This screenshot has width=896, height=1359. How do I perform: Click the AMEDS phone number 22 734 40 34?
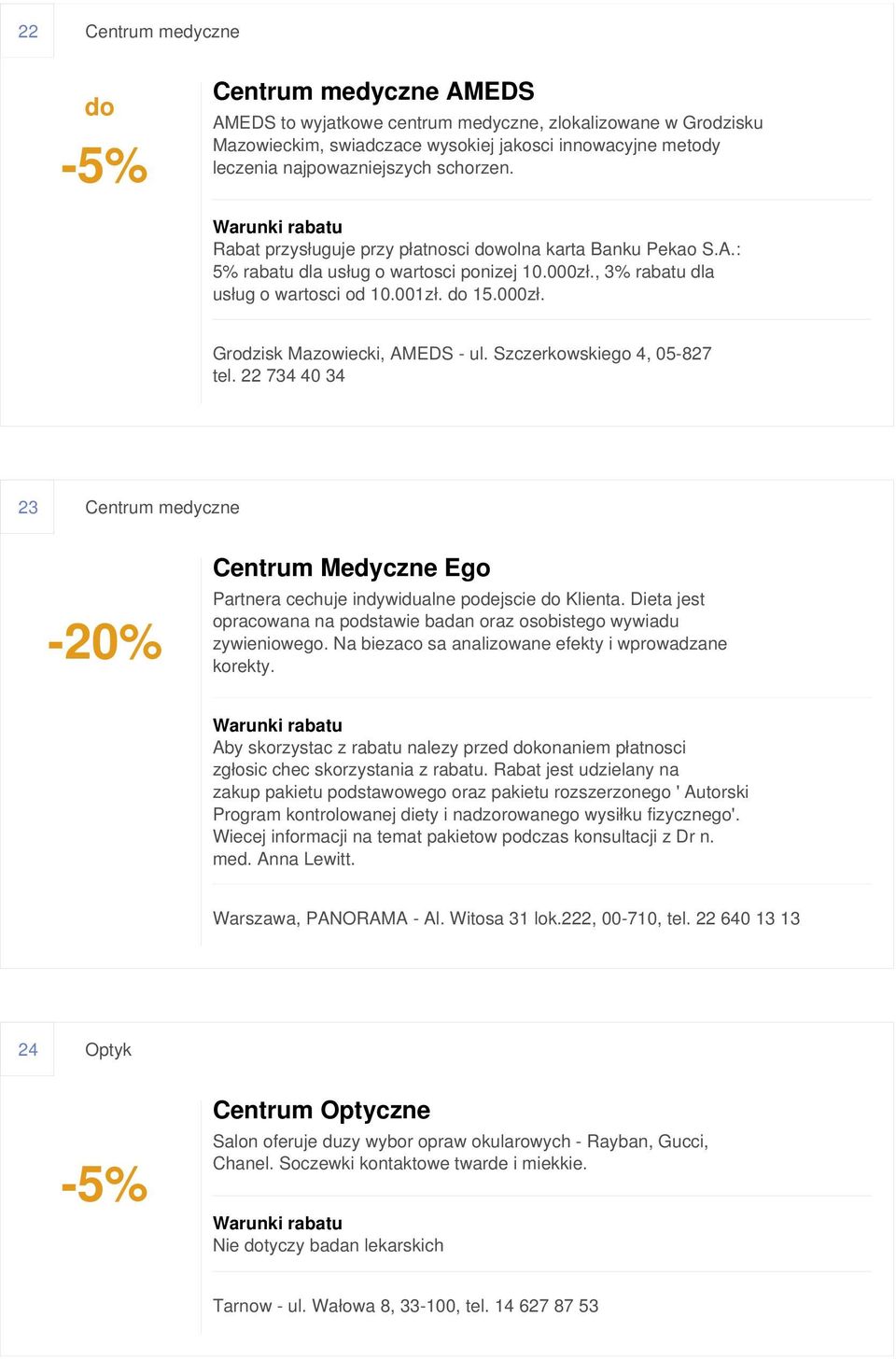pos(293,376)
